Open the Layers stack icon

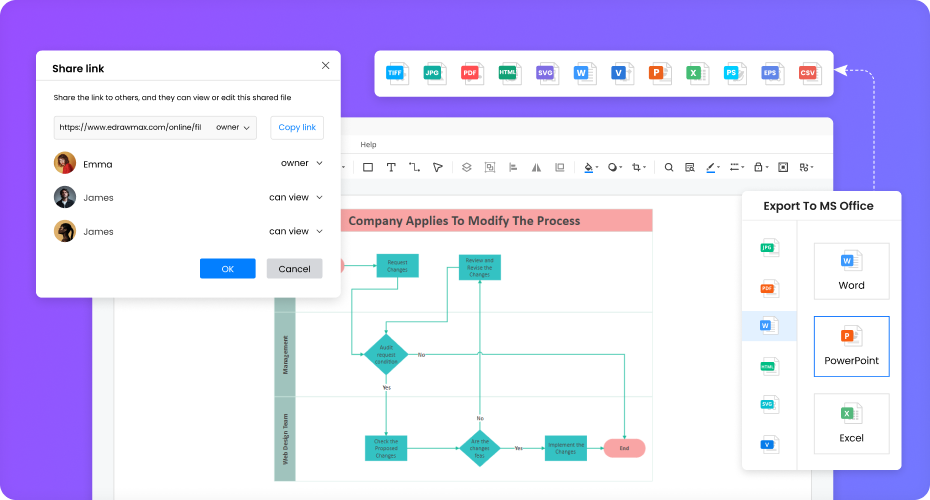466,168
